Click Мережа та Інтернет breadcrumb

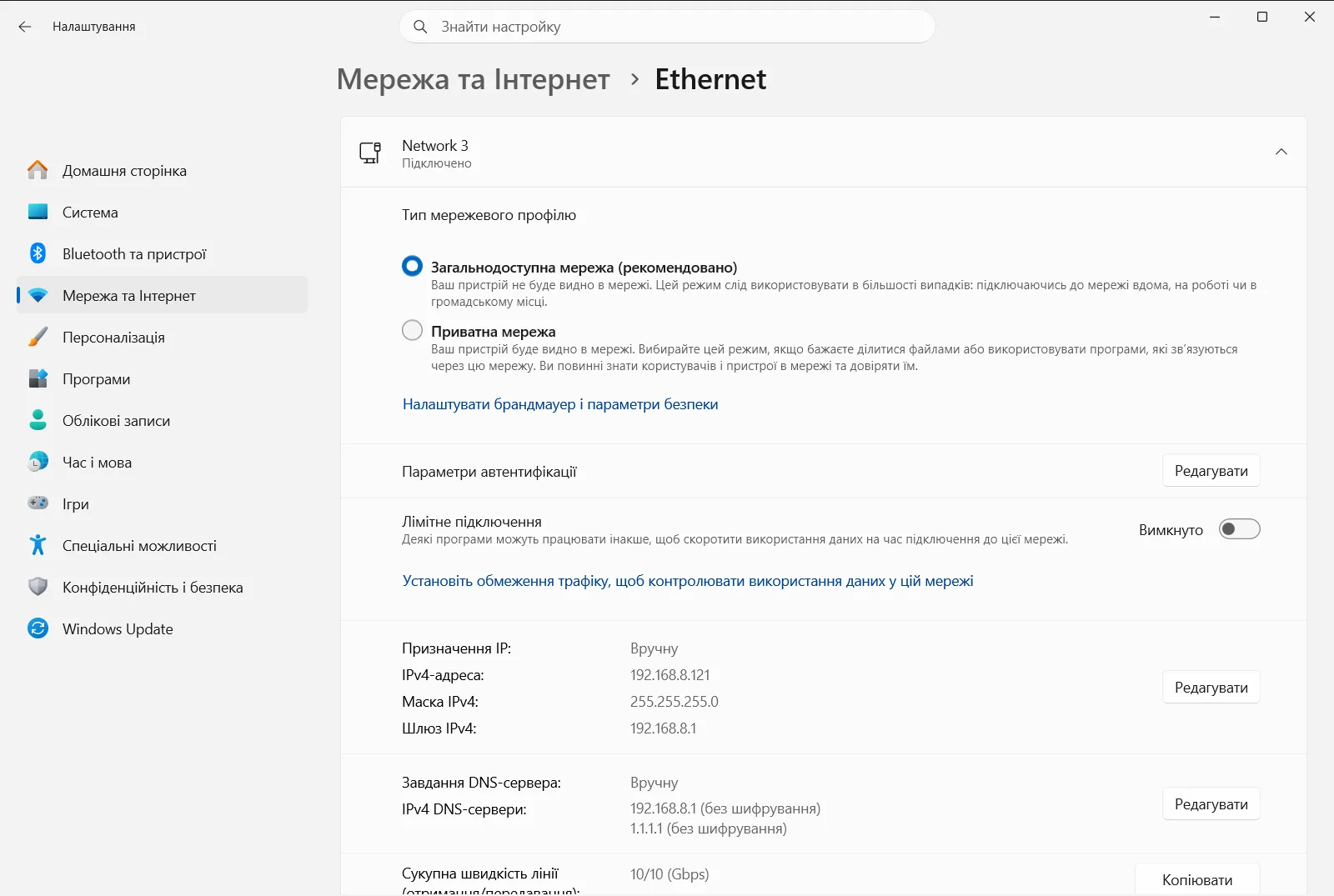click(474, 79)
